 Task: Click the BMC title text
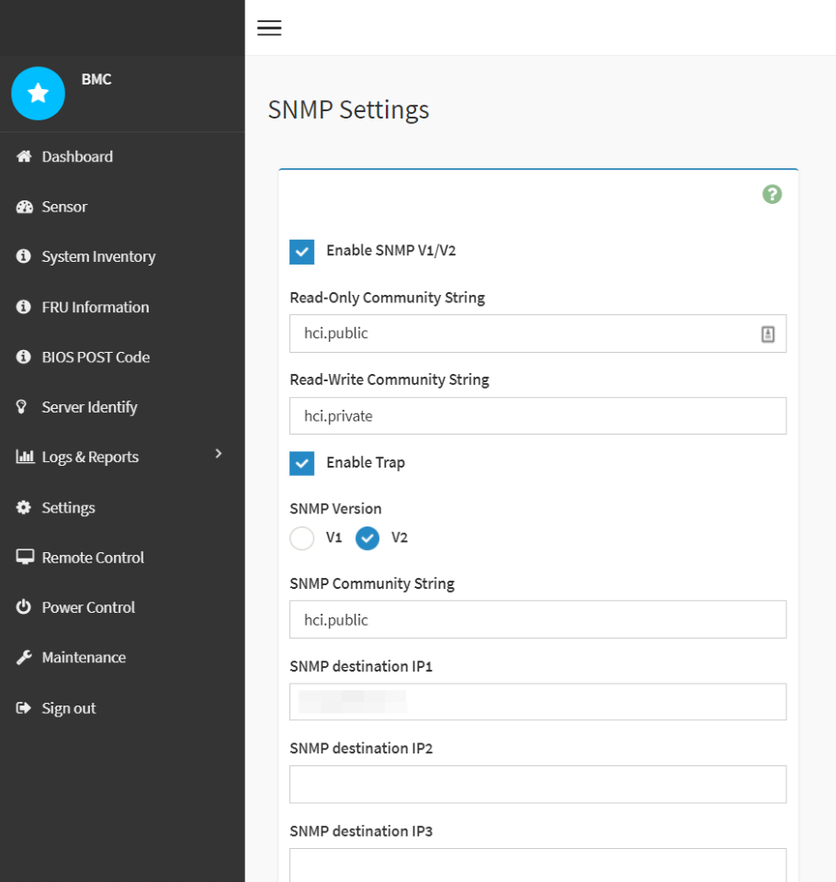(96, 79)
